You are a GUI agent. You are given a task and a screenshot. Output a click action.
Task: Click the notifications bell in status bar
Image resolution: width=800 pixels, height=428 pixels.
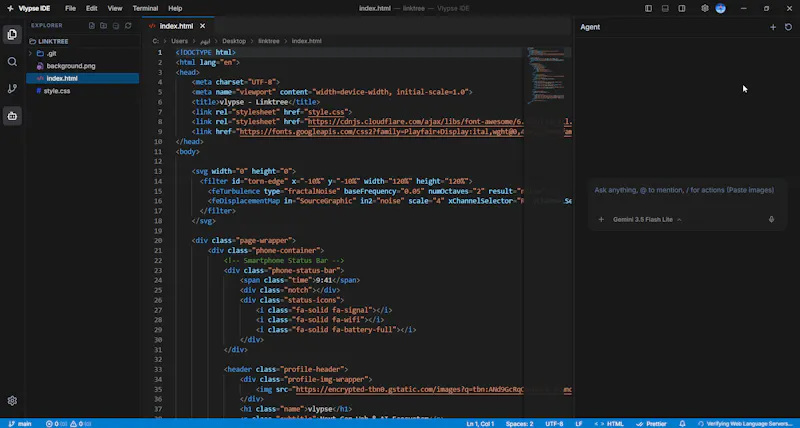pyautogui.click(x=682, y=424)
